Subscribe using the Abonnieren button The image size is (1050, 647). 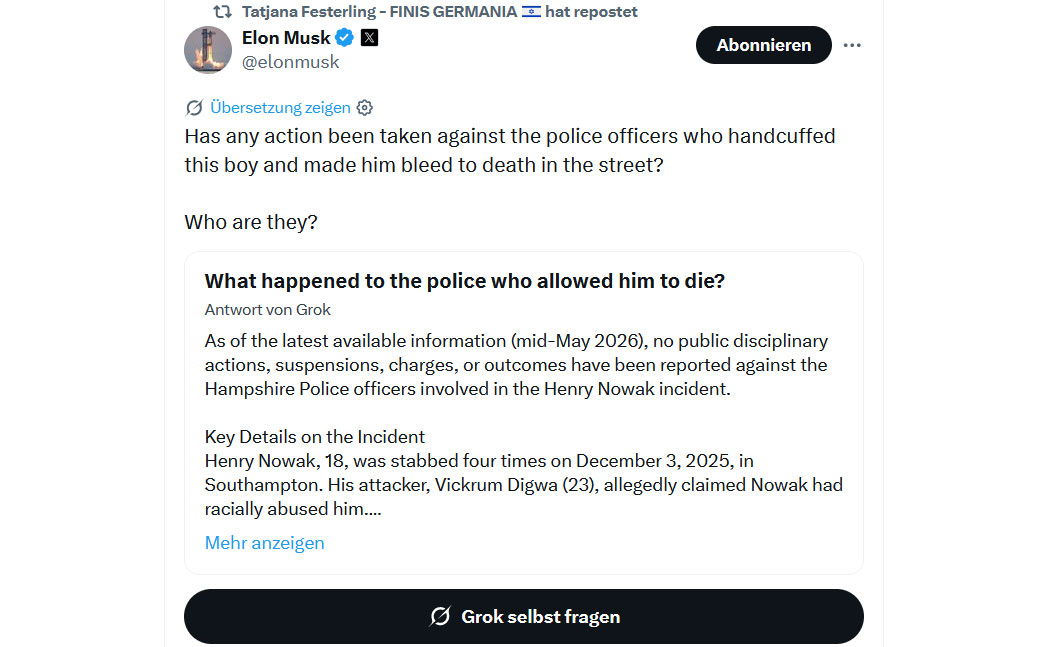pos(763,45)
